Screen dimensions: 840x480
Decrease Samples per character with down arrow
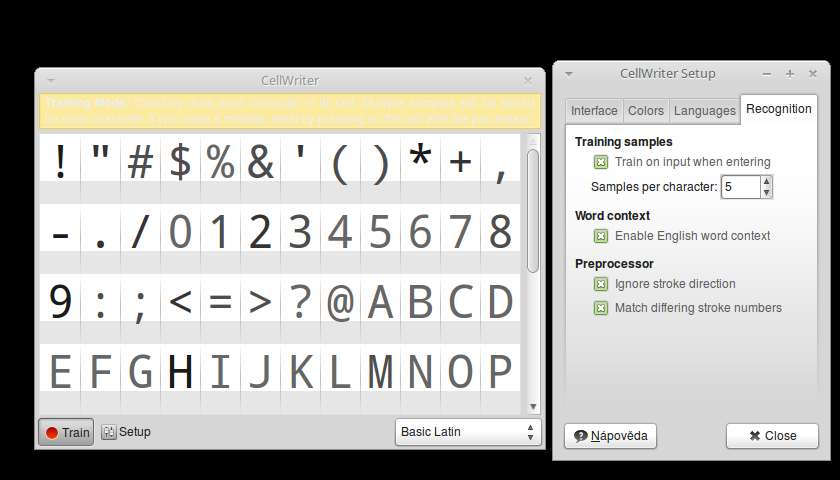[x=767, y=192]
